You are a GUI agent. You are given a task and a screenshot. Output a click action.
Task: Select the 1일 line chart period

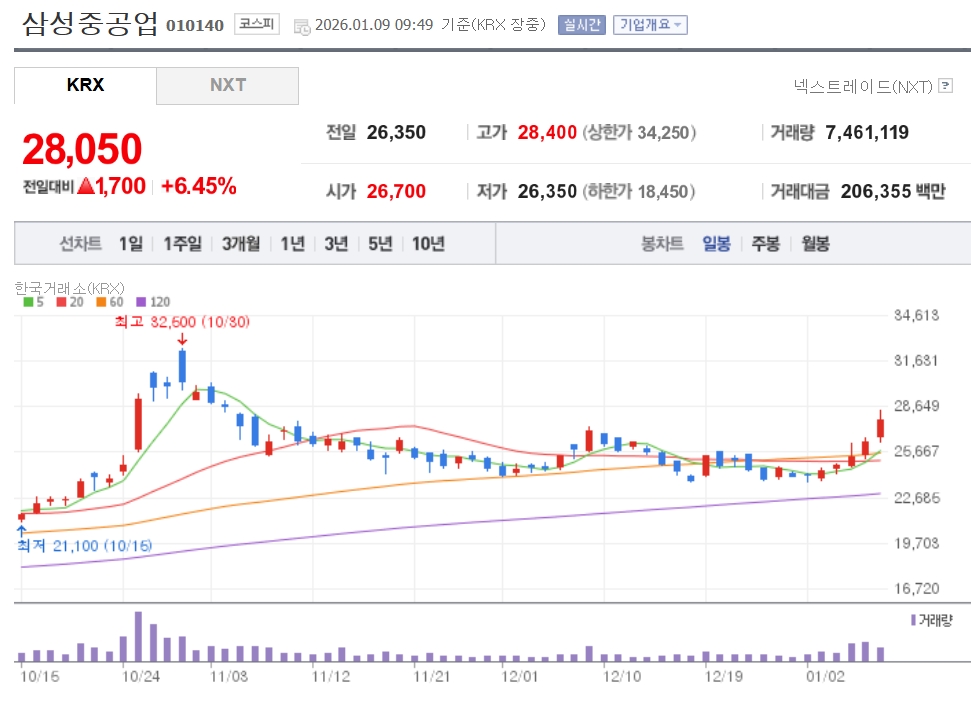[131, 243]
